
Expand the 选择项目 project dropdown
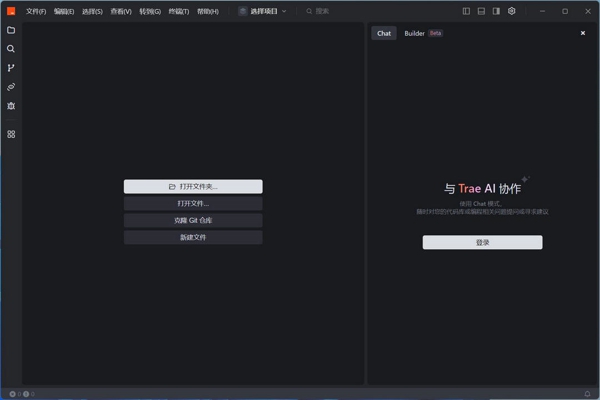(x=263, y=11)
